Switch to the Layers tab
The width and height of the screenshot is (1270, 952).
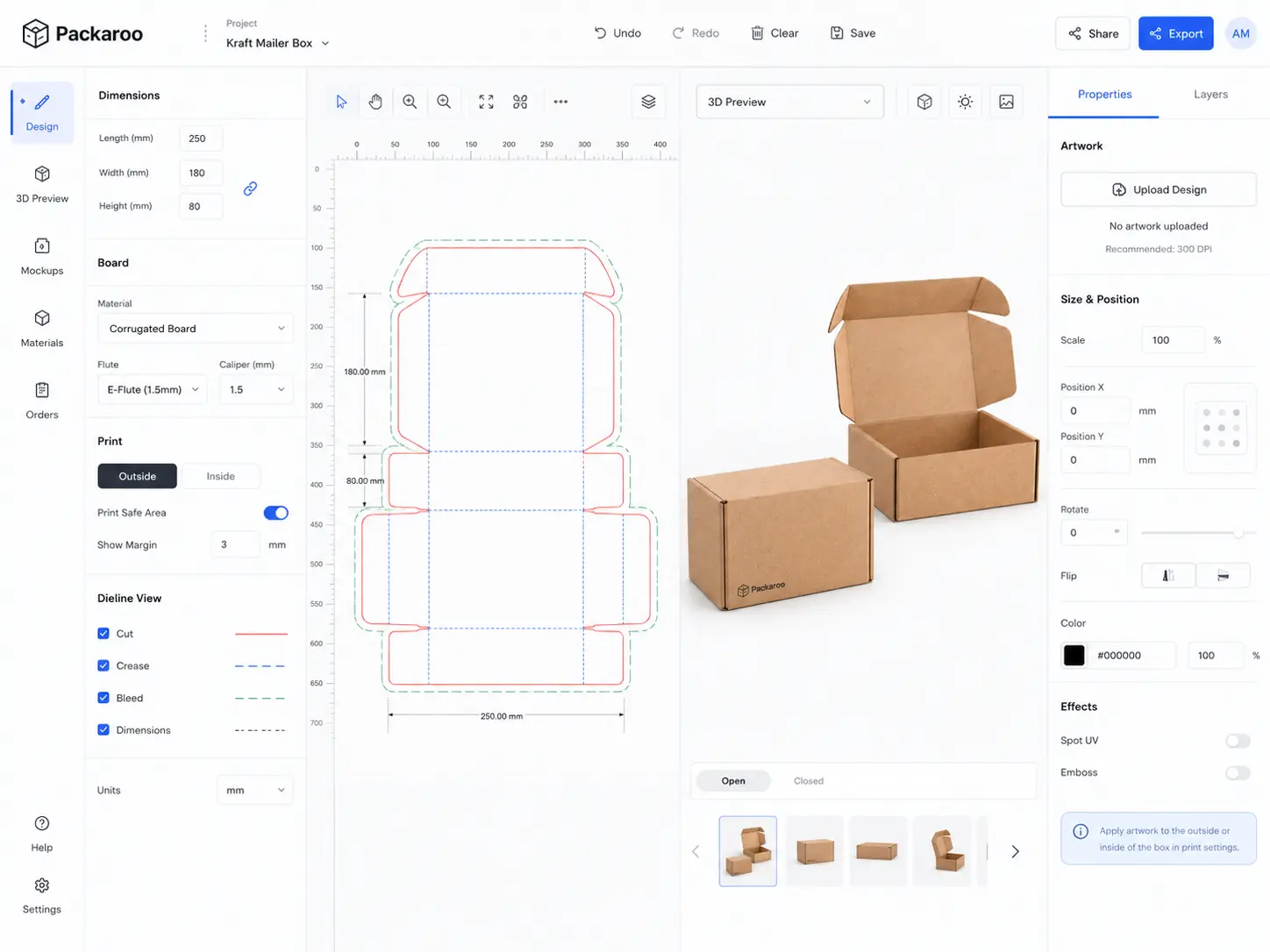pos(1210,94)
